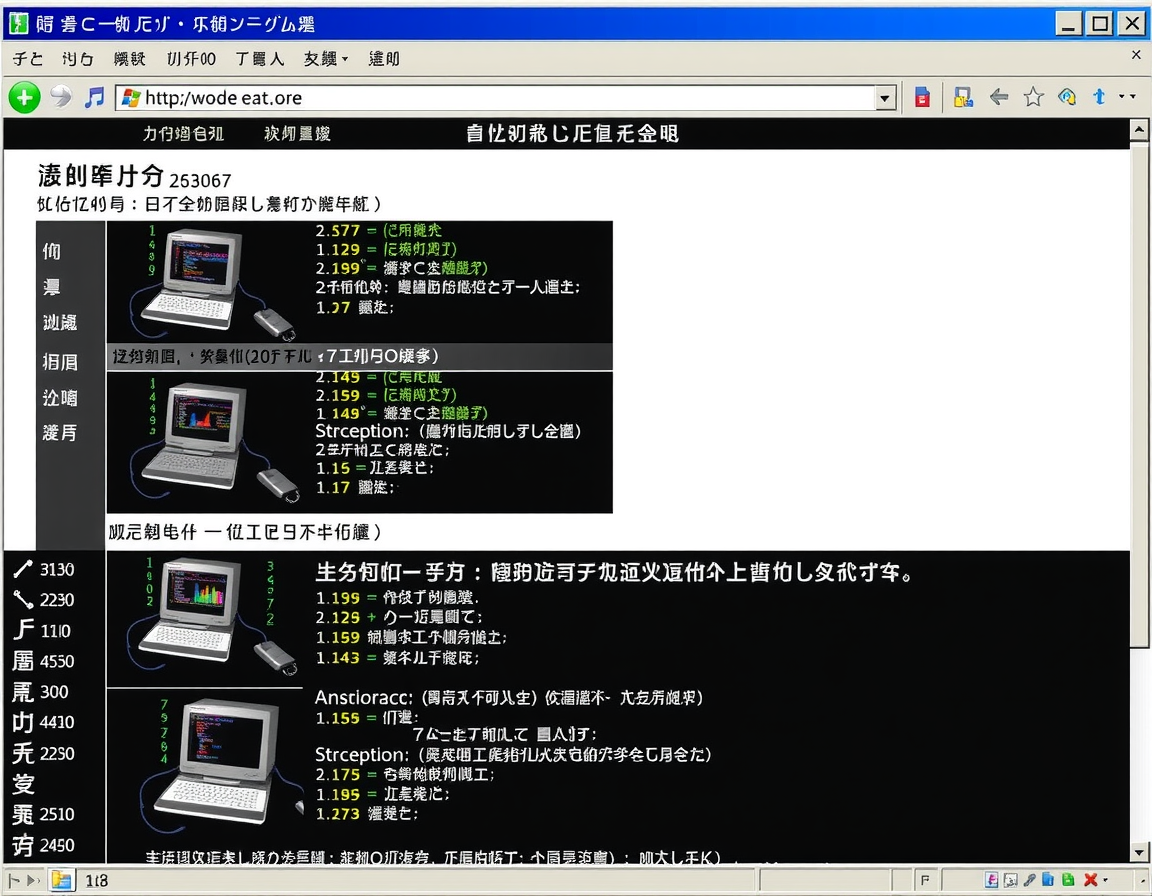The width and height of the screenshot is (1152, 896).
Task: Click the gray forward arrow beside the plus button
Action: pyautogui.click(x=61, y=96)
